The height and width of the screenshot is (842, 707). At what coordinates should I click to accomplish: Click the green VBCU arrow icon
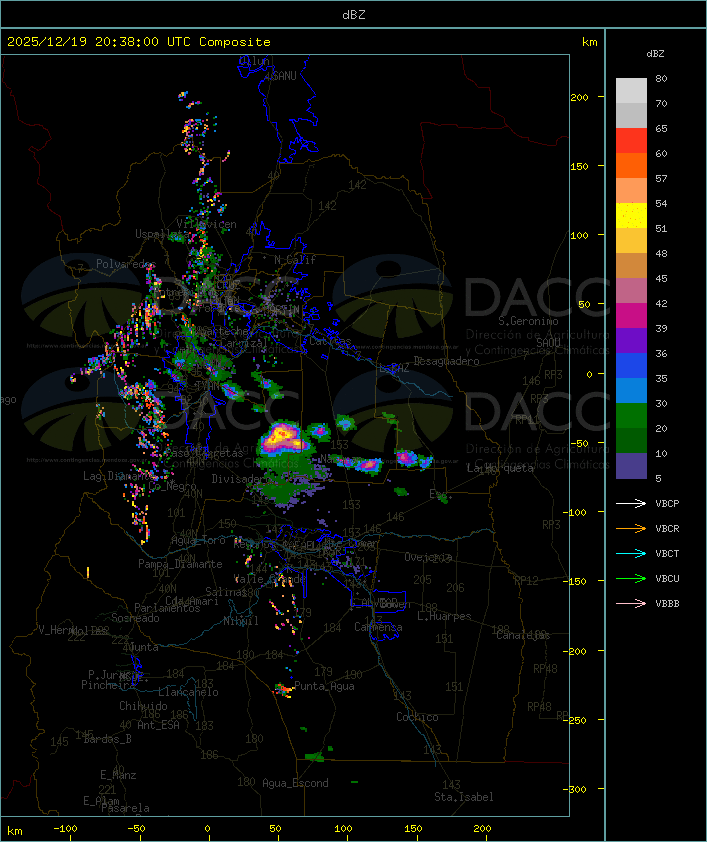pos(631,578)
